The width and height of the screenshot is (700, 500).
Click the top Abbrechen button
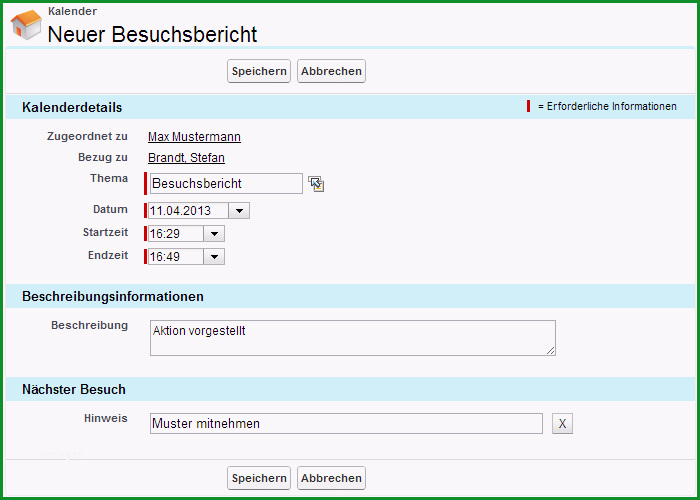[331, 71]
